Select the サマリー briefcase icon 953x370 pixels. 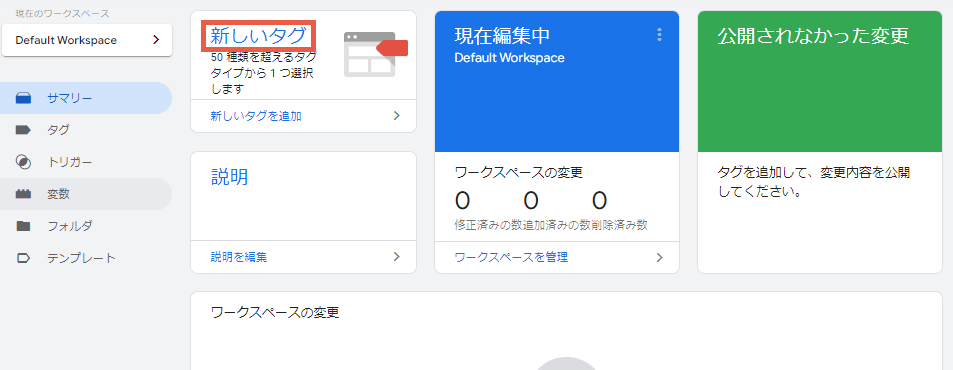(23, 98)
